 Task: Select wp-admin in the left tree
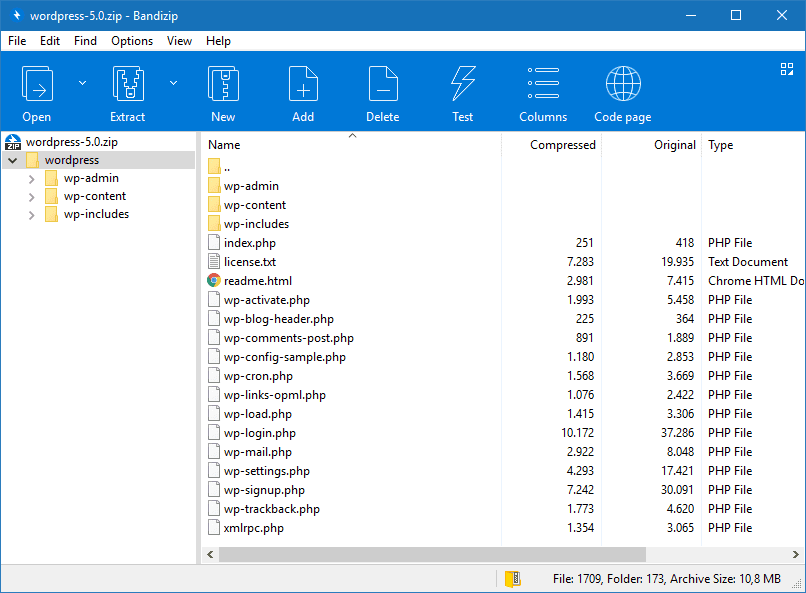pyautogui.click(x=91, y=178)
